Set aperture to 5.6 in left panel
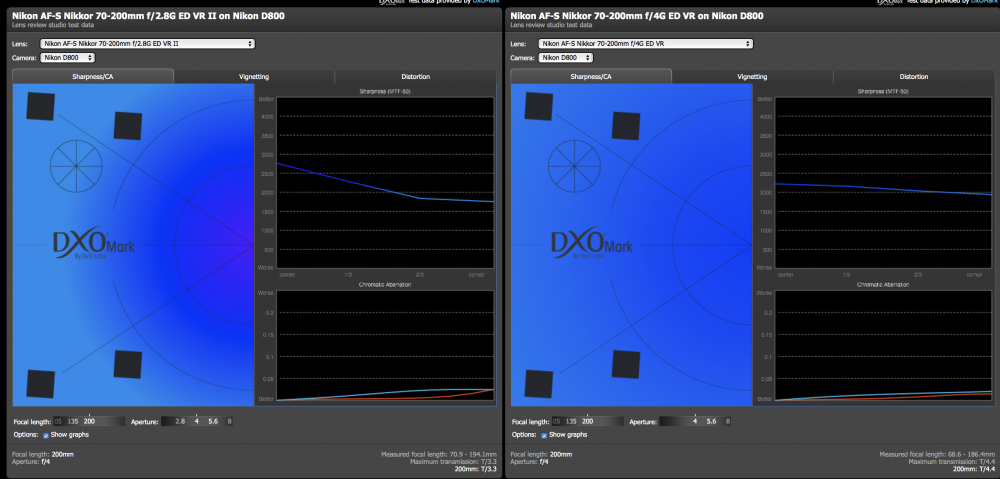Screen dimensions: 1000x479 pyautogui.click(x=213, y=422)
